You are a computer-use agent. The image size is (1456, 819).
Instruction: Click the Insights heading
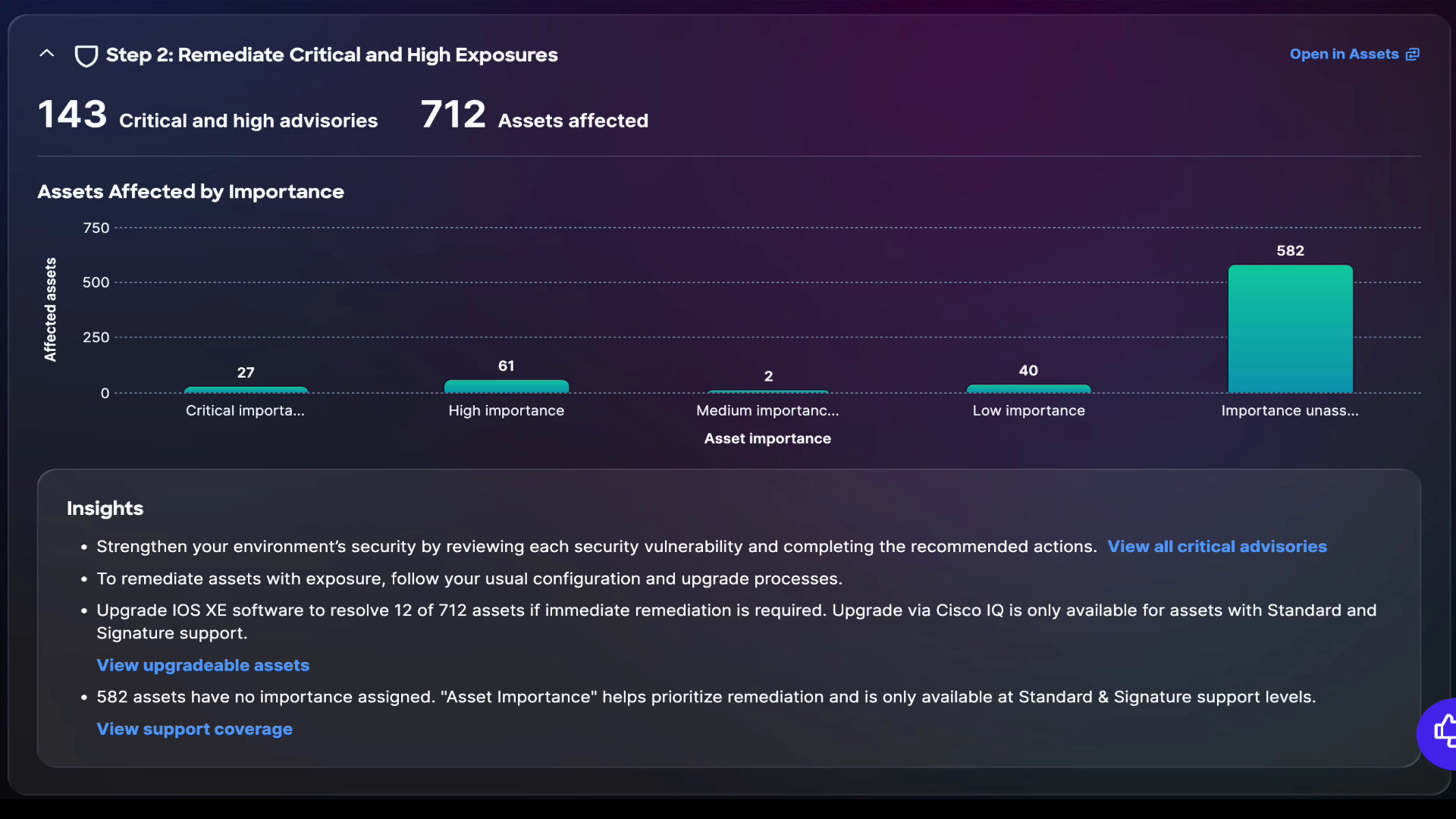[105, 509]
